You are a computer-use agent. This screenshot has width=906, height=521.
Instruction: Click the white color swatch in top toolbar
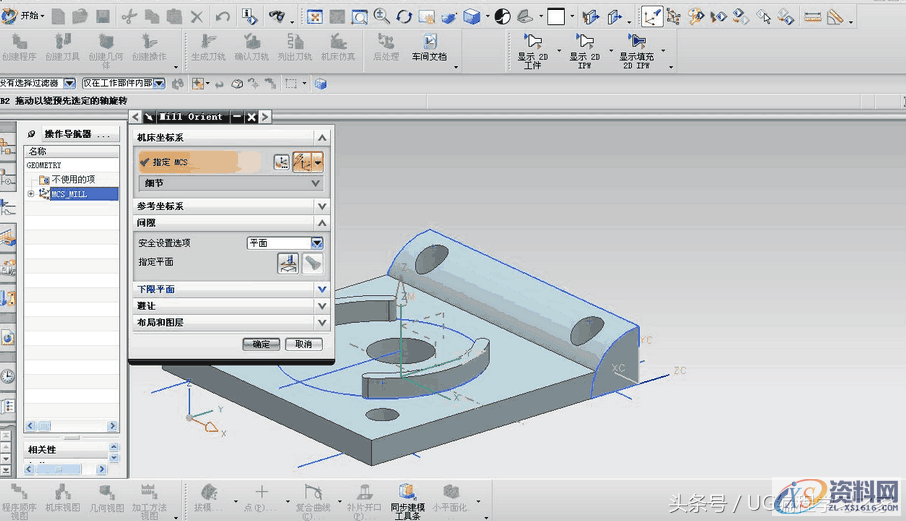click(556, 17)
